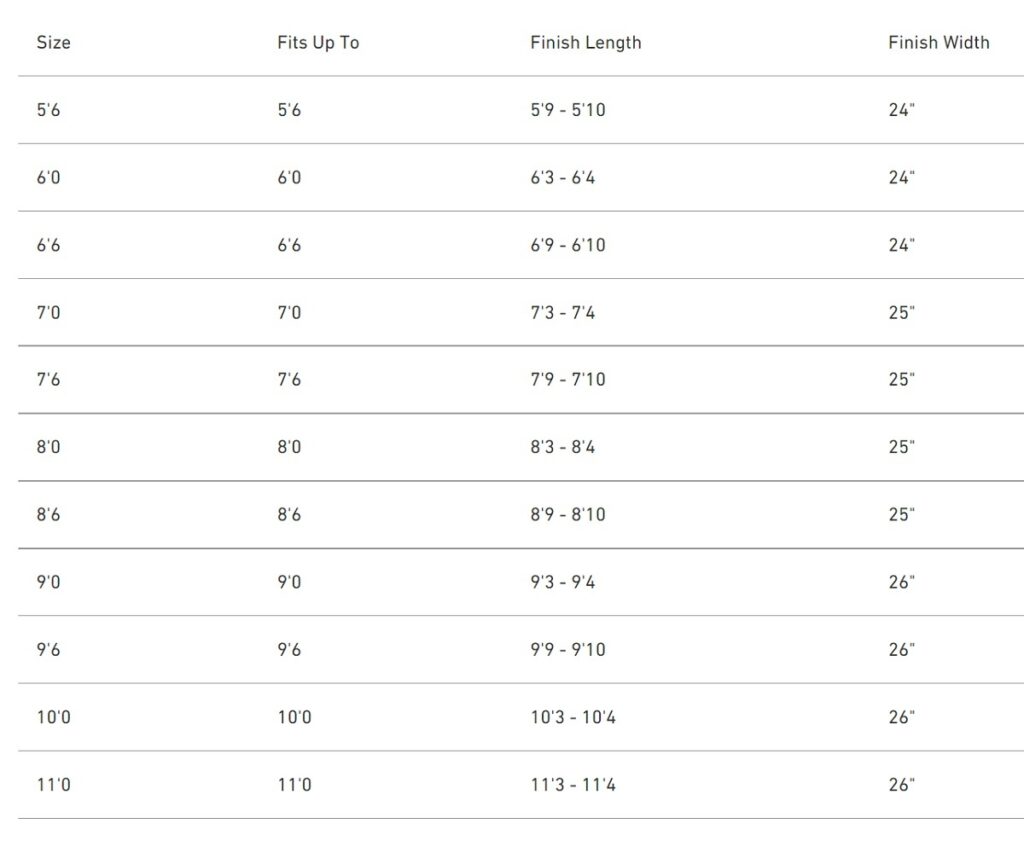Click the Fits Up To header
The width and height of the screenshot is (1024, 841).
tap(318, 43)
